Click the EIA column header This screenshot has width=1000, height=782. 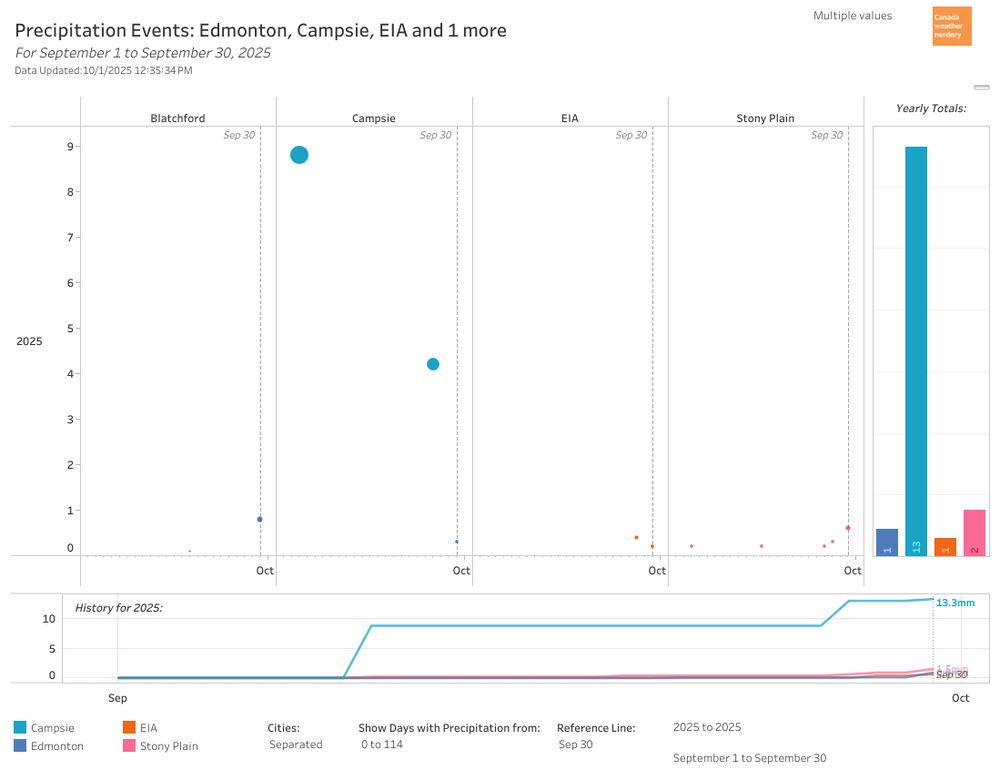[x=570, y=118]
